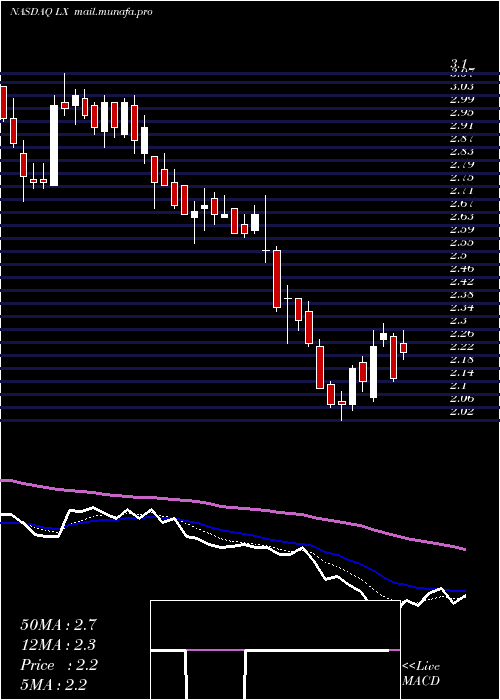Click the 2.63 price axis label
Screen dimensions: 500x700
(462, 217)
